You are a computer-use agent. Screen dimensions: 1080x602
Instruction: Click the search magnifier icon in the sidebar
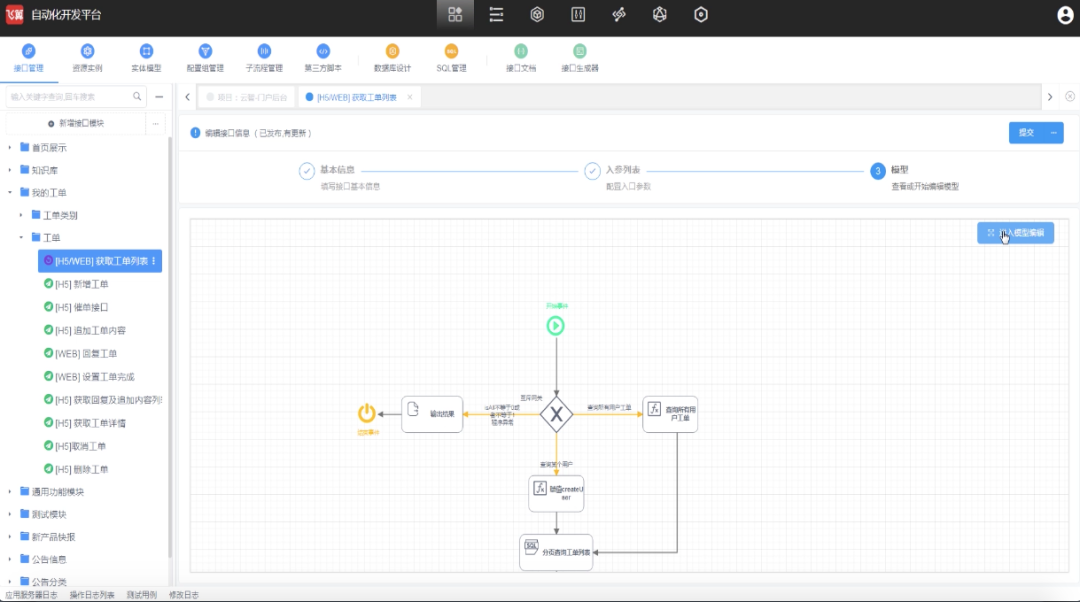[137, 96]
